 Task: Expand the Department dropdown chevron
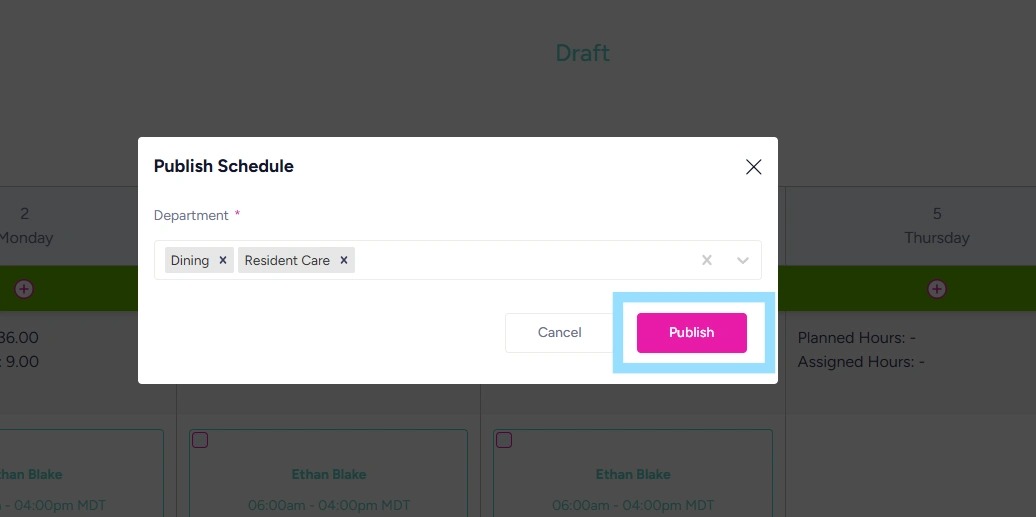pyautogui.click(x=743, y=260)
